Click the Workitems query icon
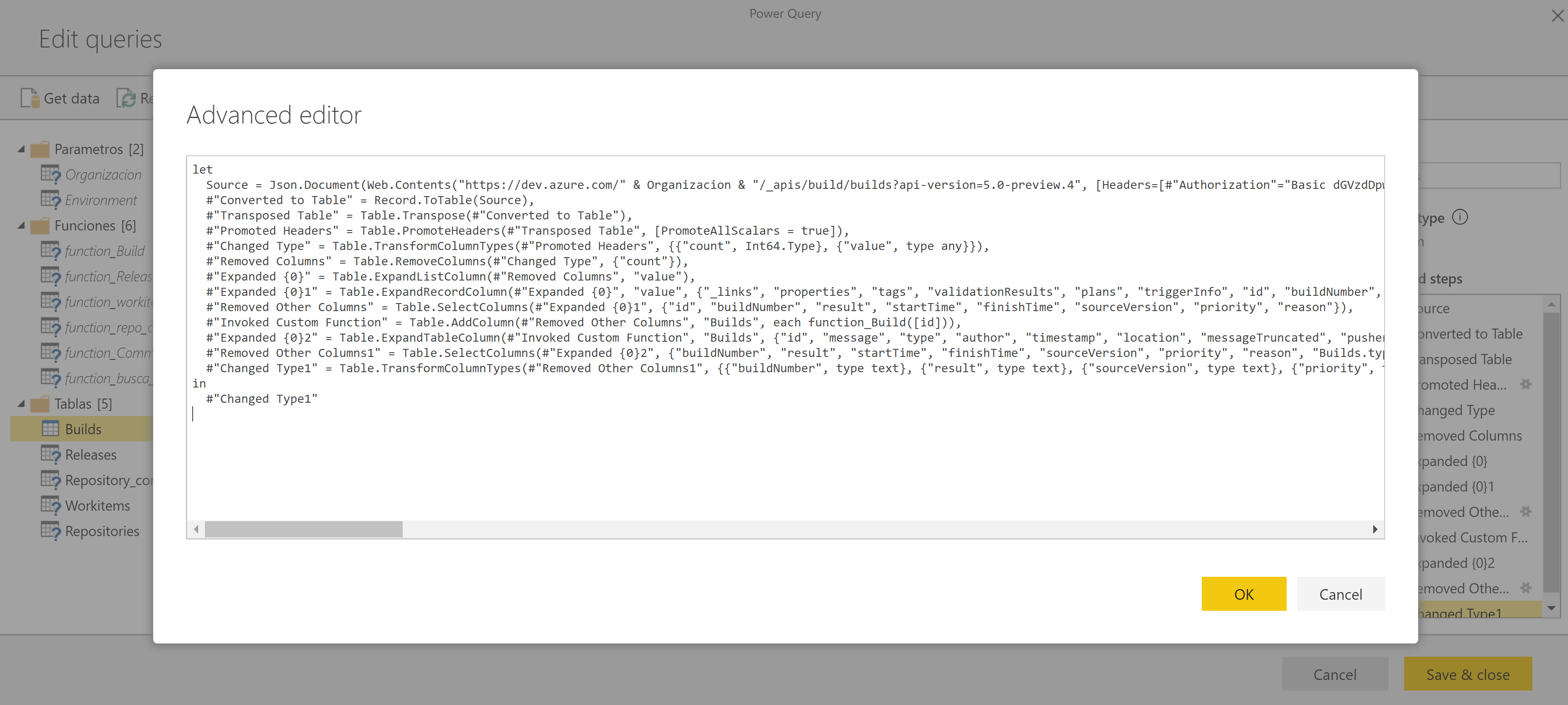The height and width of the screenshot is (705, 1568). (x=50, y=506)
